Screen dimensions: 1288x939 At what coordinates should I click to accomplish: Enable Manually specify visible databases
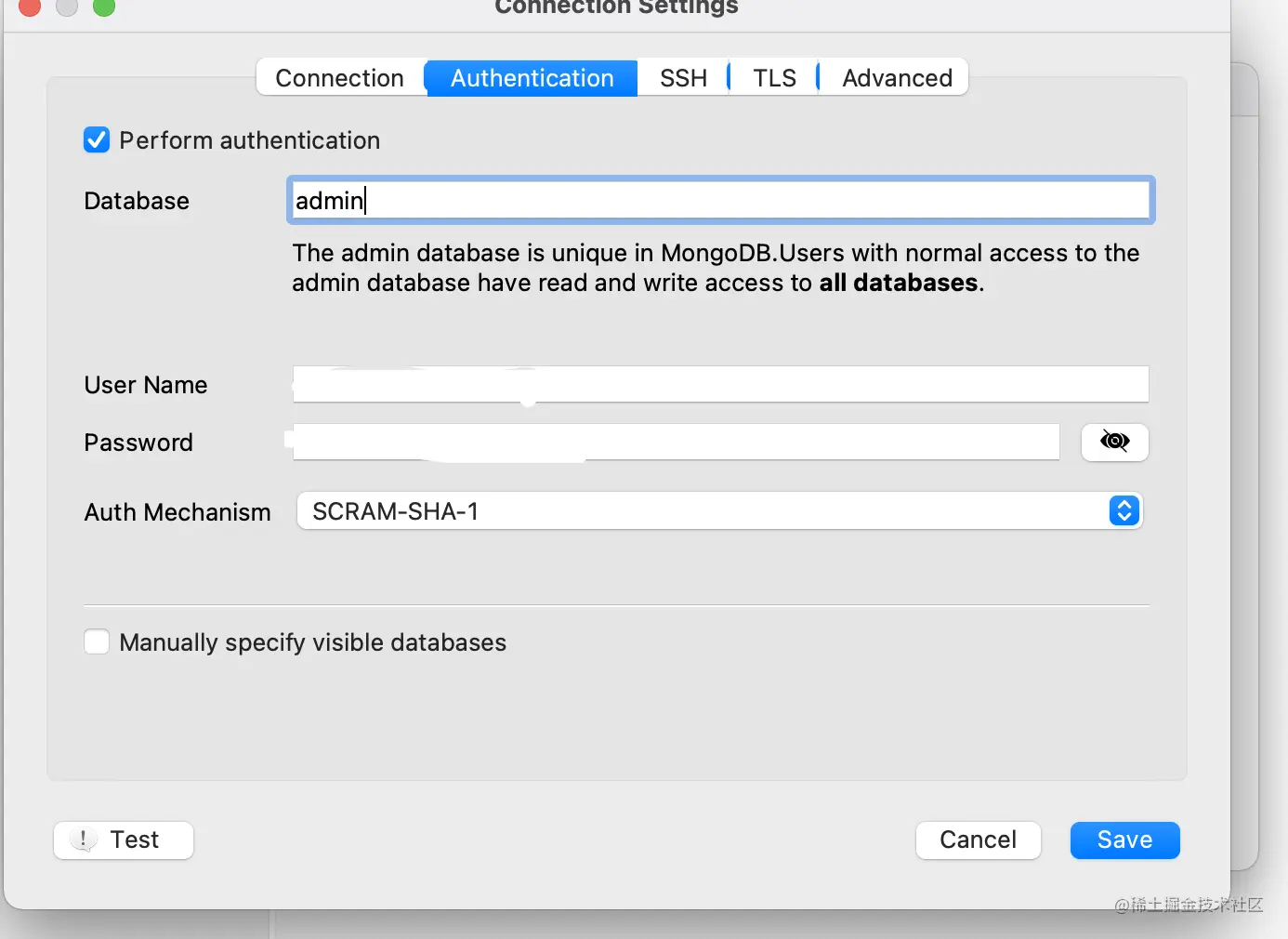point(97,642)
